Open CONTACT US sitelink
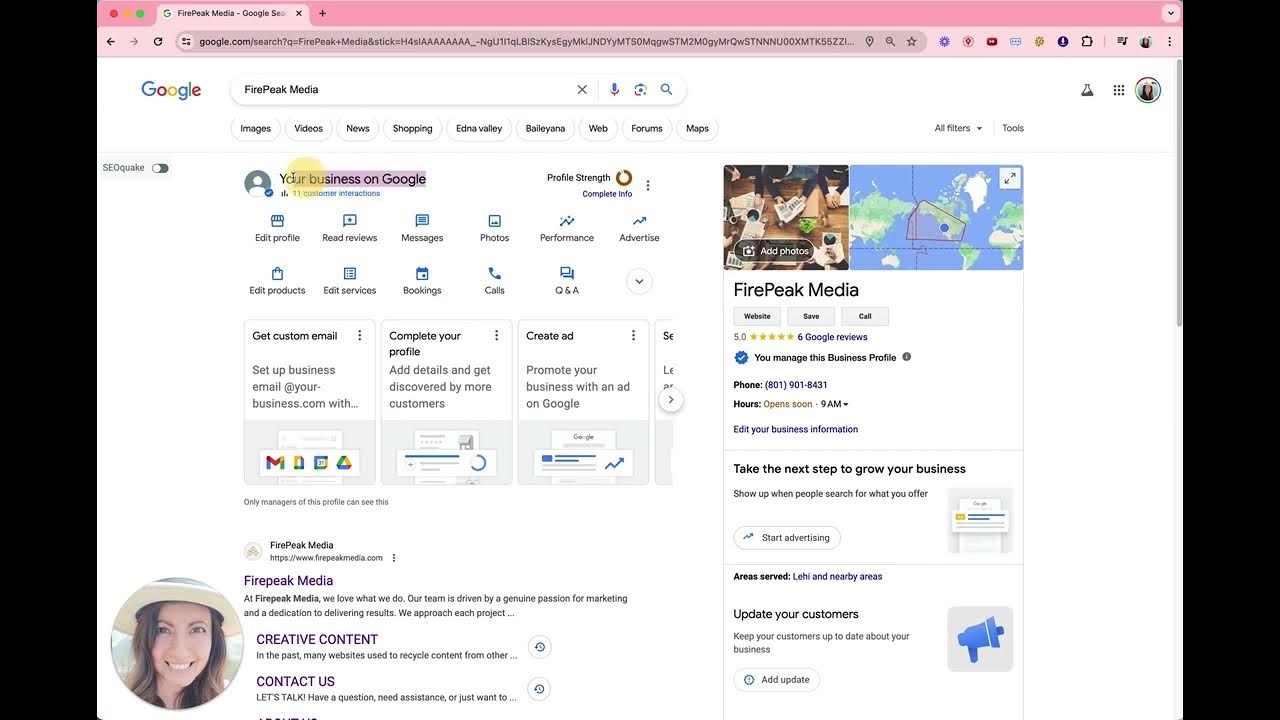The image size is (1280, 720). [295, 681]
